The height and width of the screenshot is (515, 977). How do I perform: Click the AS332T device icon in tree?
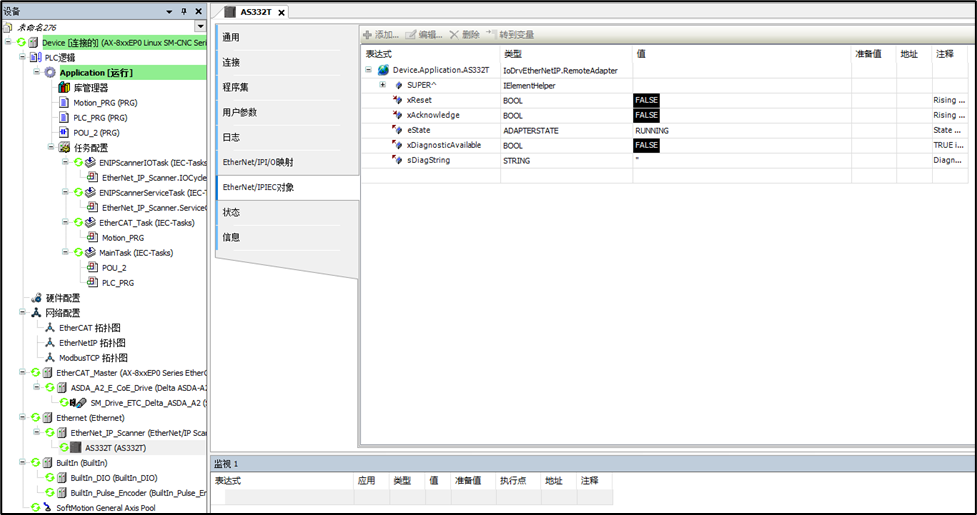(x=75, y=448)
